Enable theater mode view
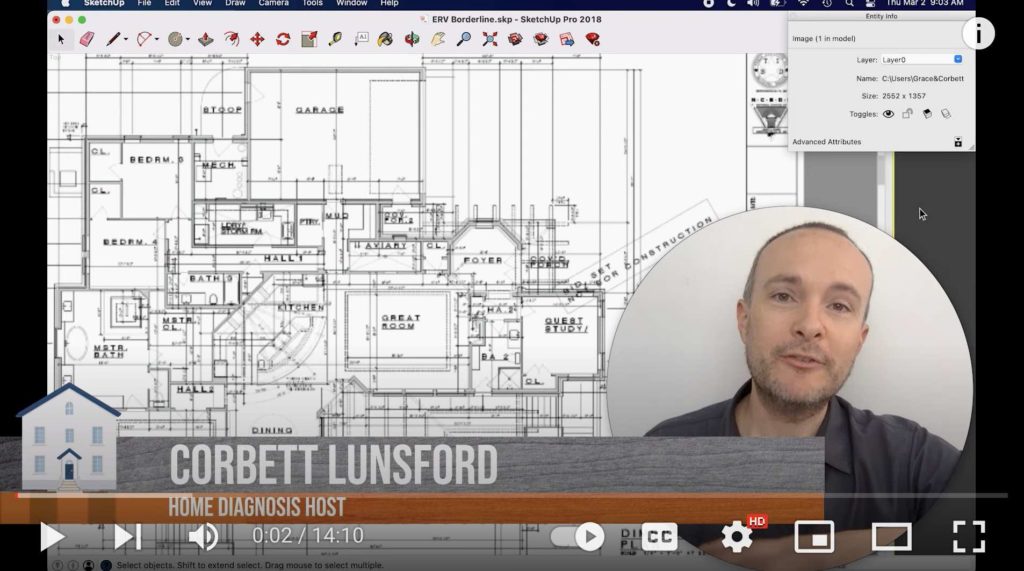This screenshot has width=1024, height=571. (x=891, y=537)
